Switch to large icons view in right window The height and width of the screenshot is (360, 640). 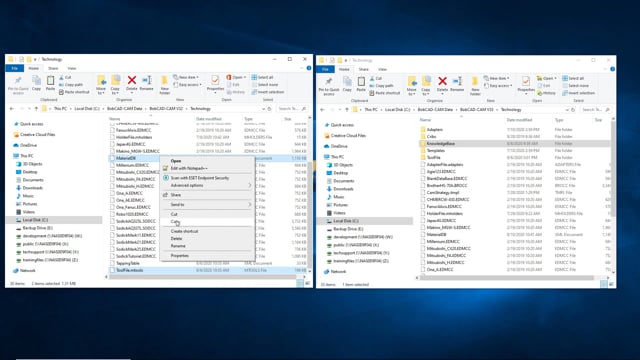[611, 284]
